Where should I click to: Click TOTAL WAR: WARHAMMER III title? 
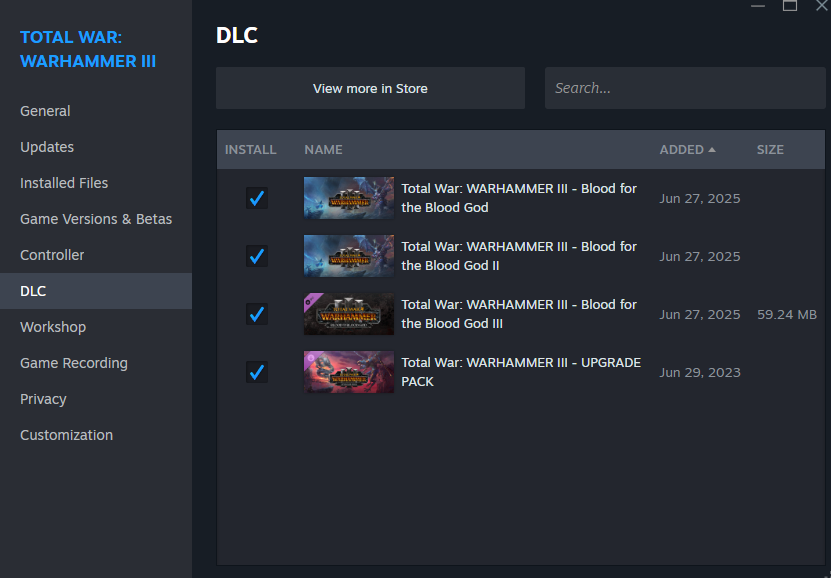point(88,49)
